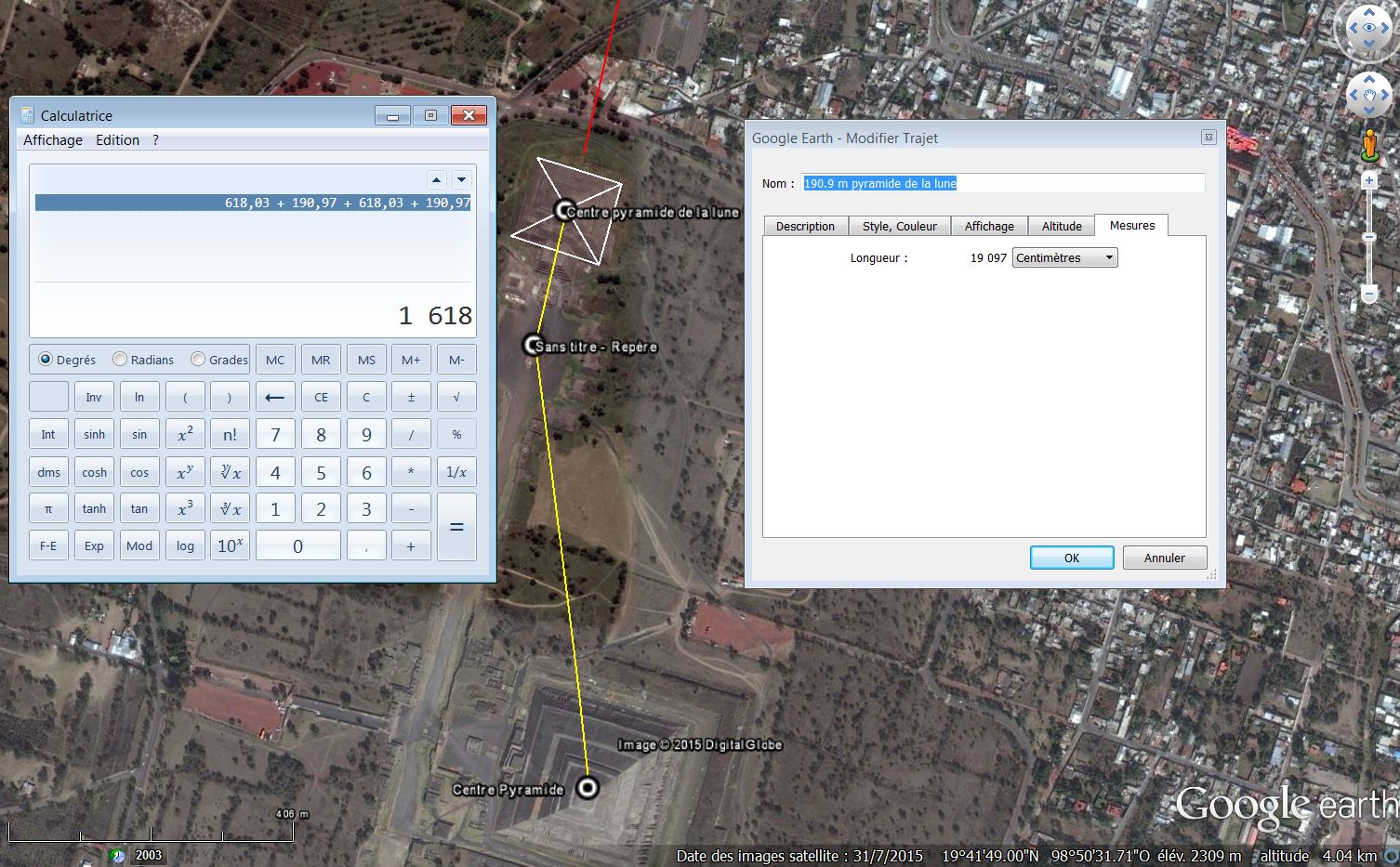This screenshot has height=867, width=1400.
Task: Click the MC memory clear key
Action: click(275, 360)
